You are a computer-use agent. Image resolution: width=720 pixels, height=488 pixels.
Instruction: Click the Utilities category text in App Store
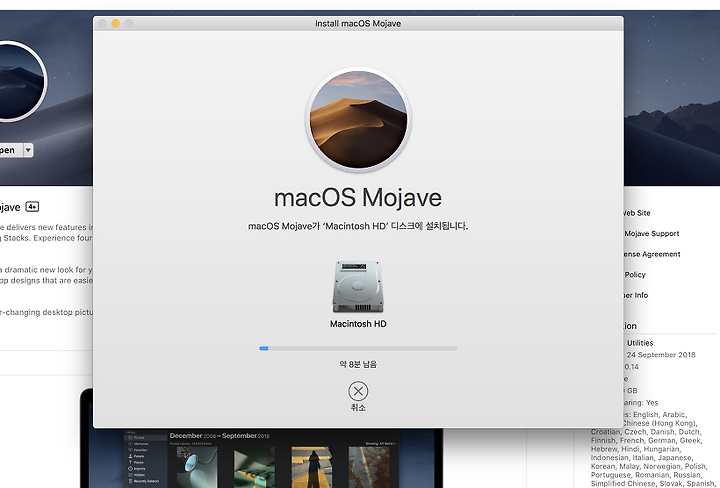(640, 342)
